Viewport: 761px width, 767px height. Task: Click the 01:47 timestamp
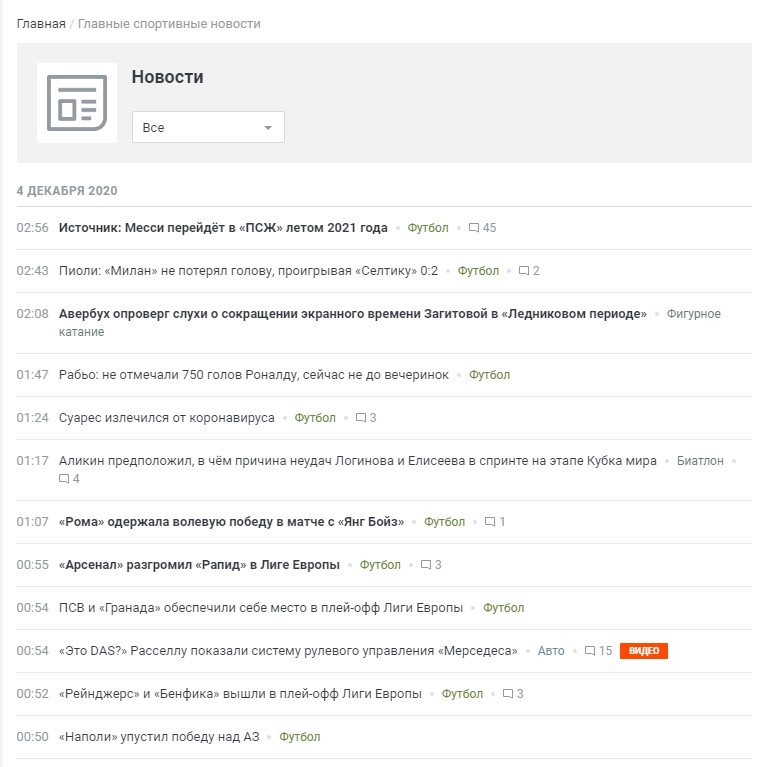pos(33,375)
